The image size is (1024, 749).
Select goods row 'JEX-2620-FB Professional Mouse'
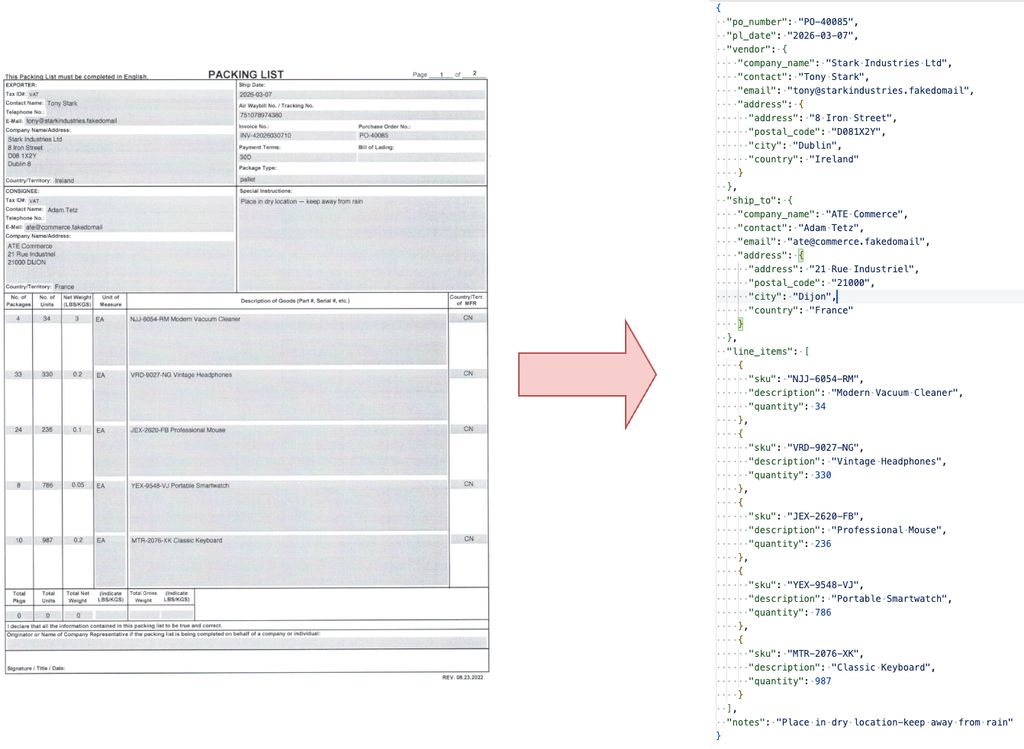(178, 430)
